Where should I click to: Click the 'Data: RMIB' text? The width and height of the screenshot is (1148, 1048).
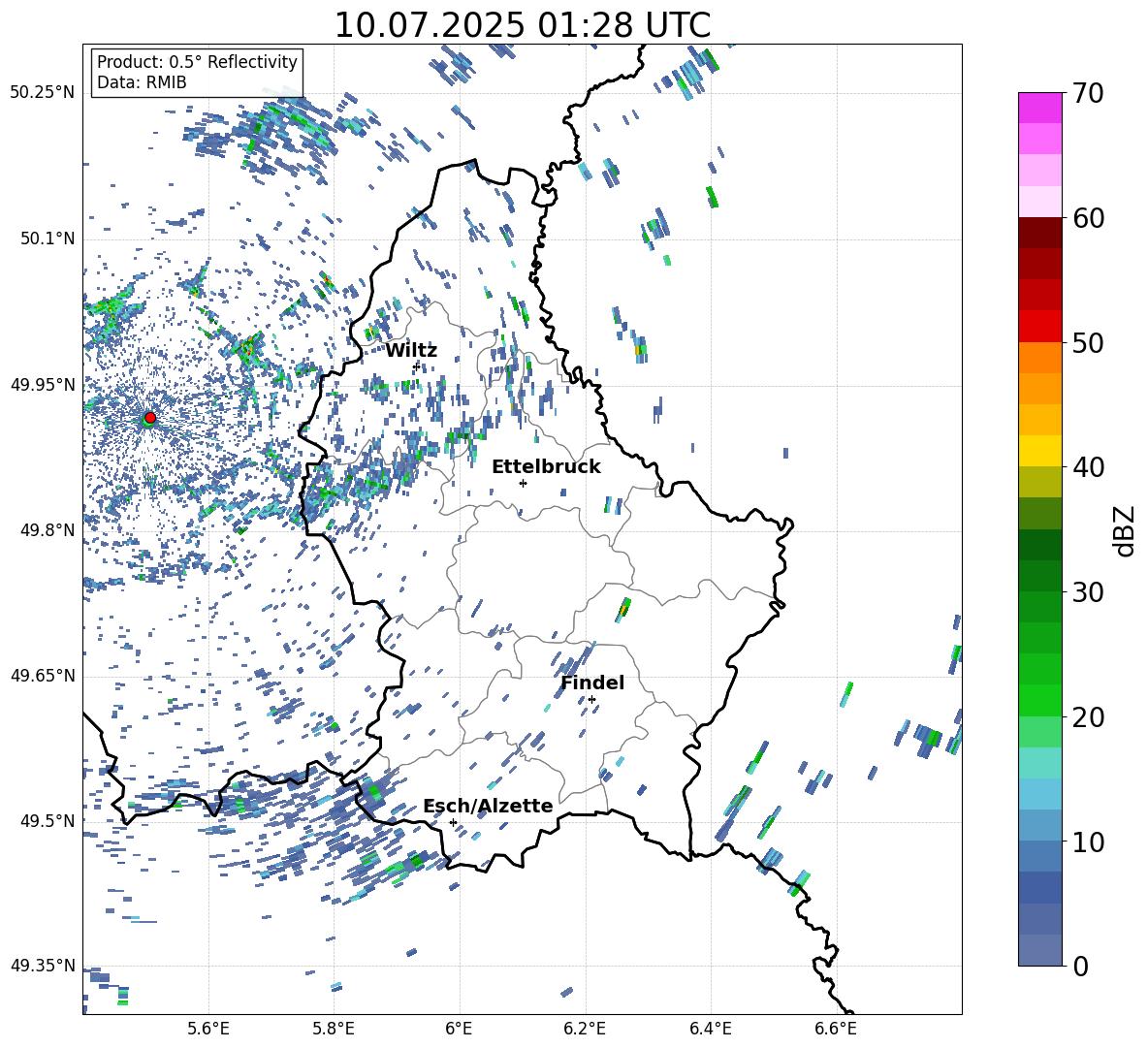point(142,82)
